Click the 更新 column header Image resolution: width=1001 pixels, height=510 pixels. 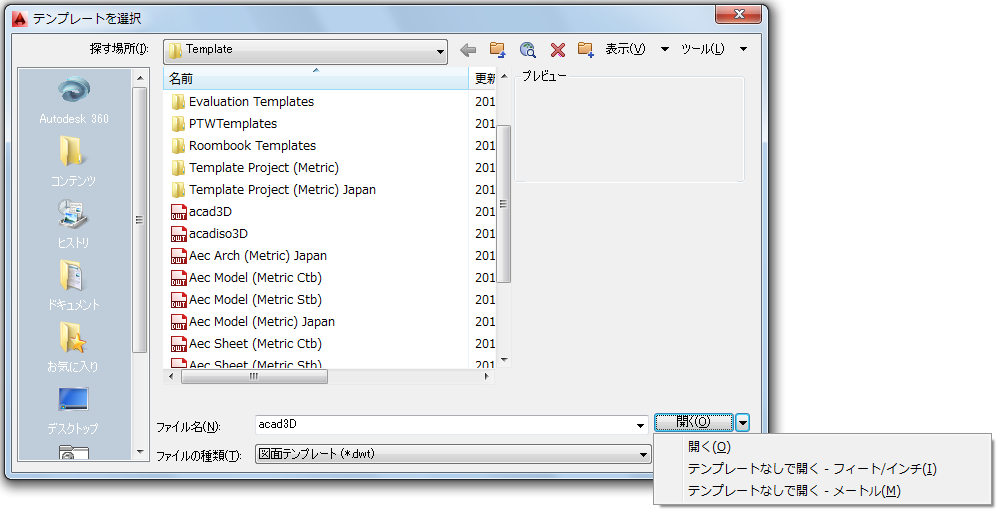click(x=484, y=79)
